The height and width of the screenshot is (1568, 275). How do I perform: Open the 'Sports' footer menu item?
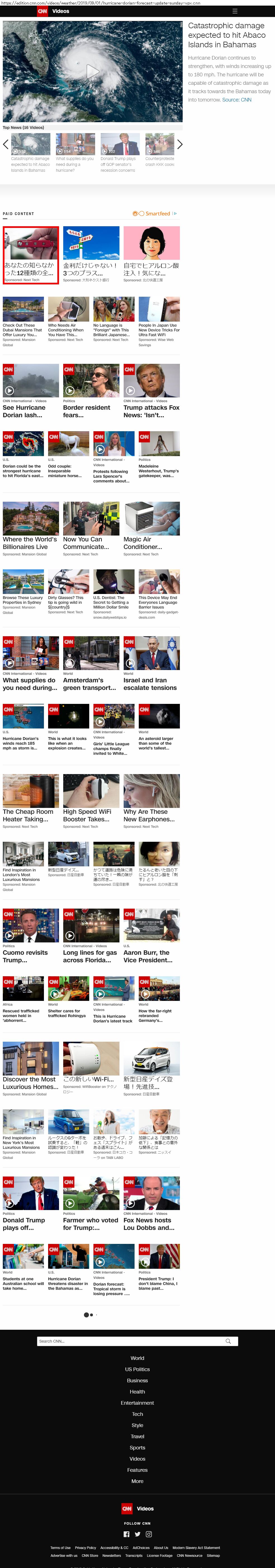point(138,1447)
